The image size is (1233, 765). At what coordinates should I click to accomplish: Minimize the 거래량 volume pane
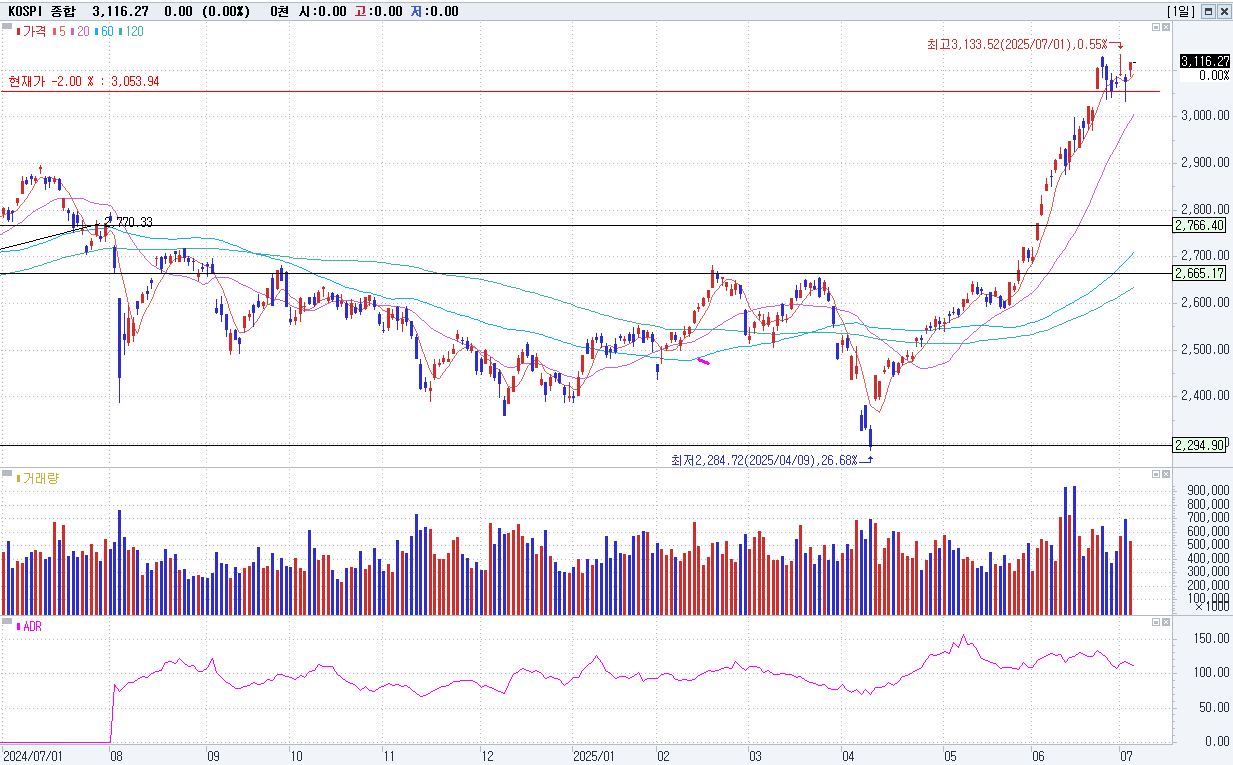click(1156, 474)
